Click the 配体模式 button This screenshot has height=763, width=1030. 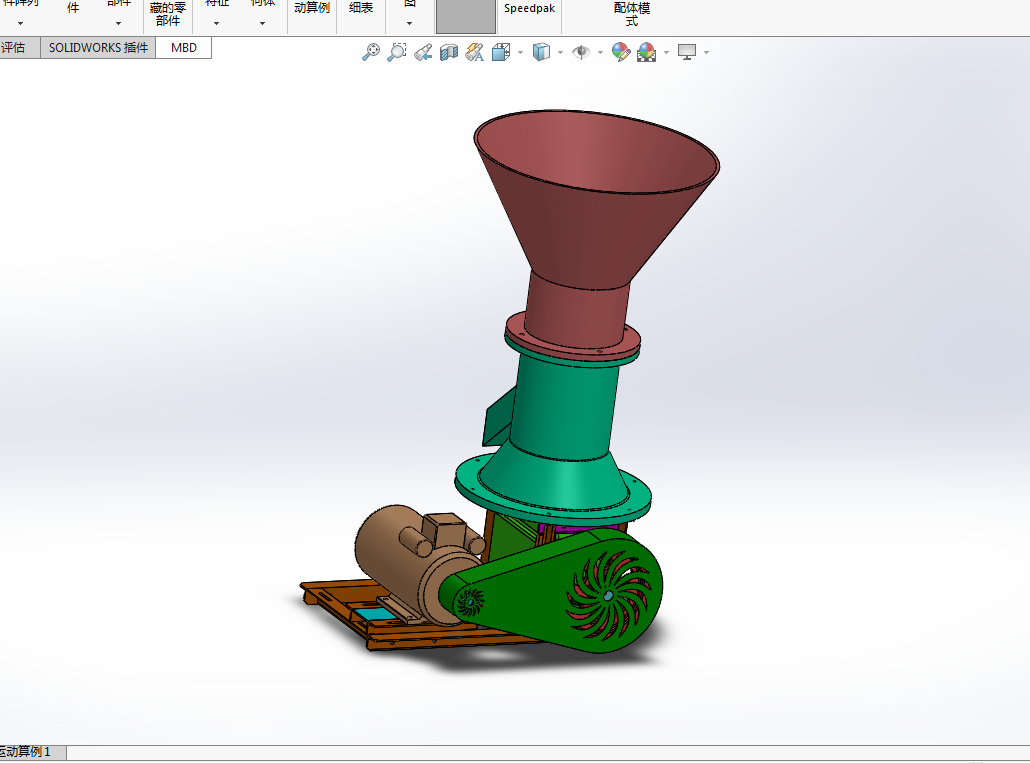click(632, 14)
